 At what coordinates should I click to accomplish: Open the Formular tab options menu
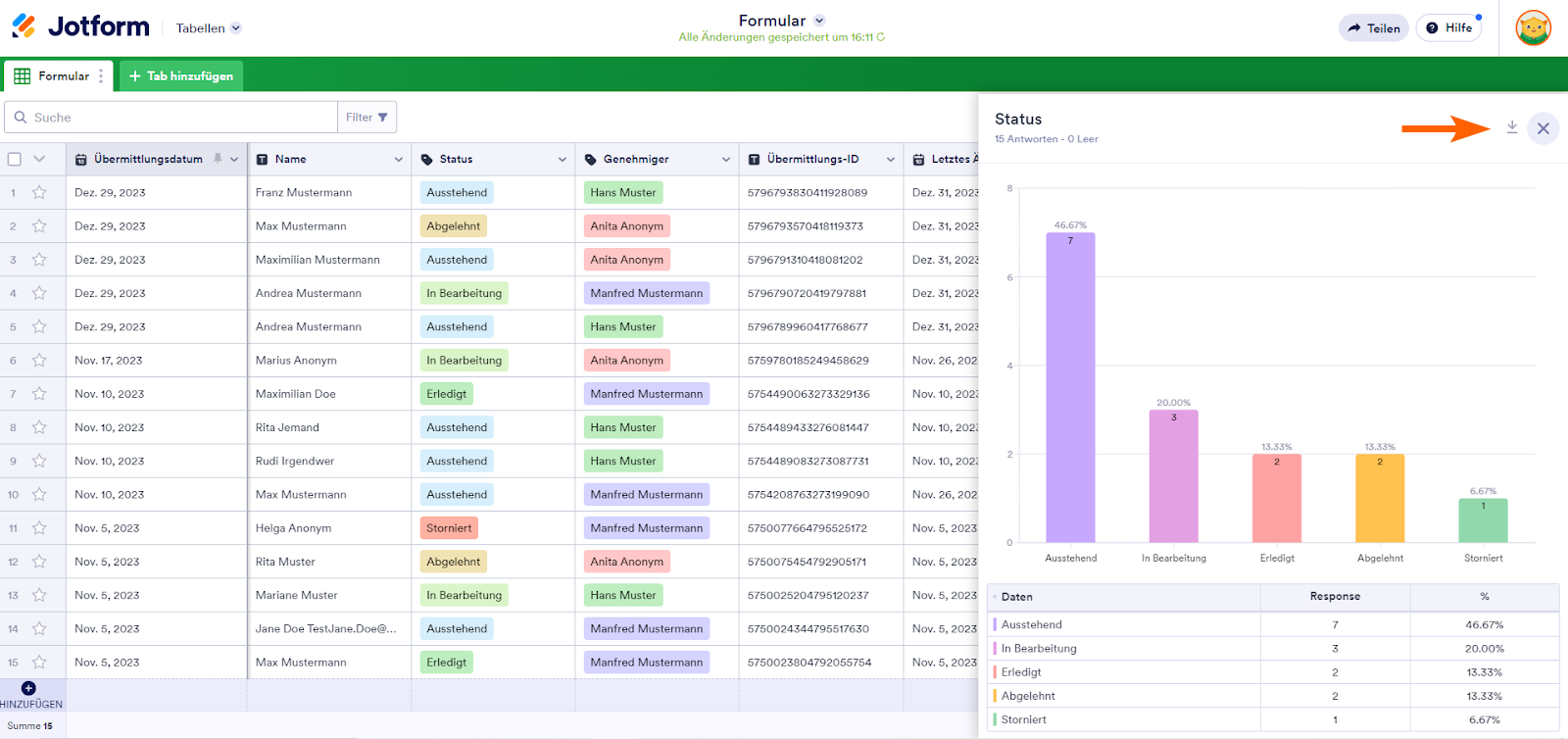click(x=101, y=76)
